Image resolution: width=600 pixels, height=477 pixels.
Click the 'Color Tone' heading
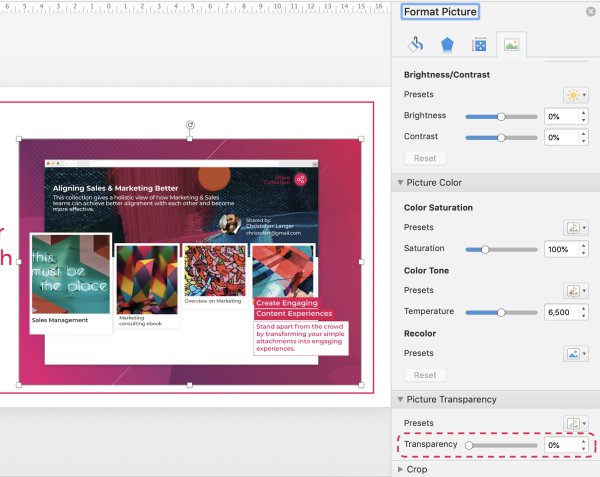[426, 270]
